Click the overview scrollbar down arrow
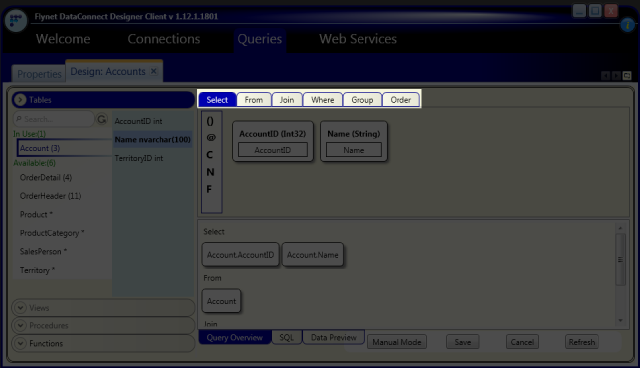This screenshot has width=640, height=368. click(620, 320)
